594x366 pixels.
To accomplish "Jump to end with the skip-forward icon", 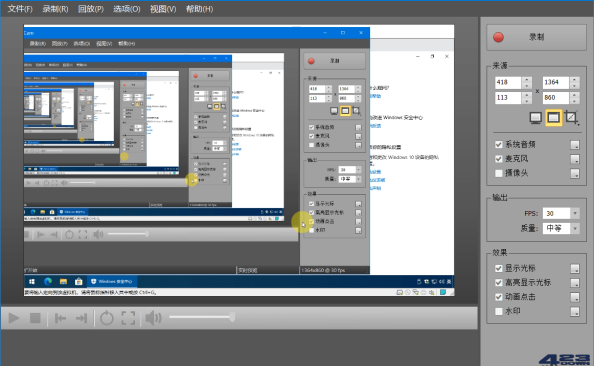I will click(x=81, y=318).
